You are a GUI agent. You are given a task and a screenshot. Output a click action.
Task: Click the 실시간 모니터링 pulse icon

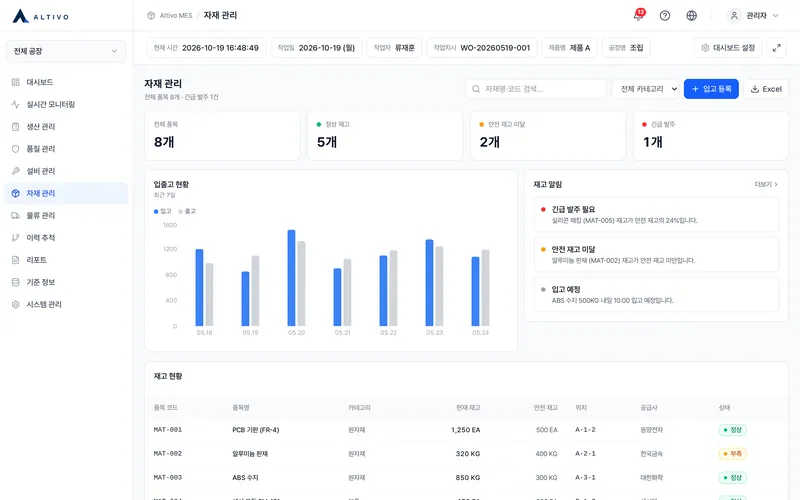click(x=16, y=104)
